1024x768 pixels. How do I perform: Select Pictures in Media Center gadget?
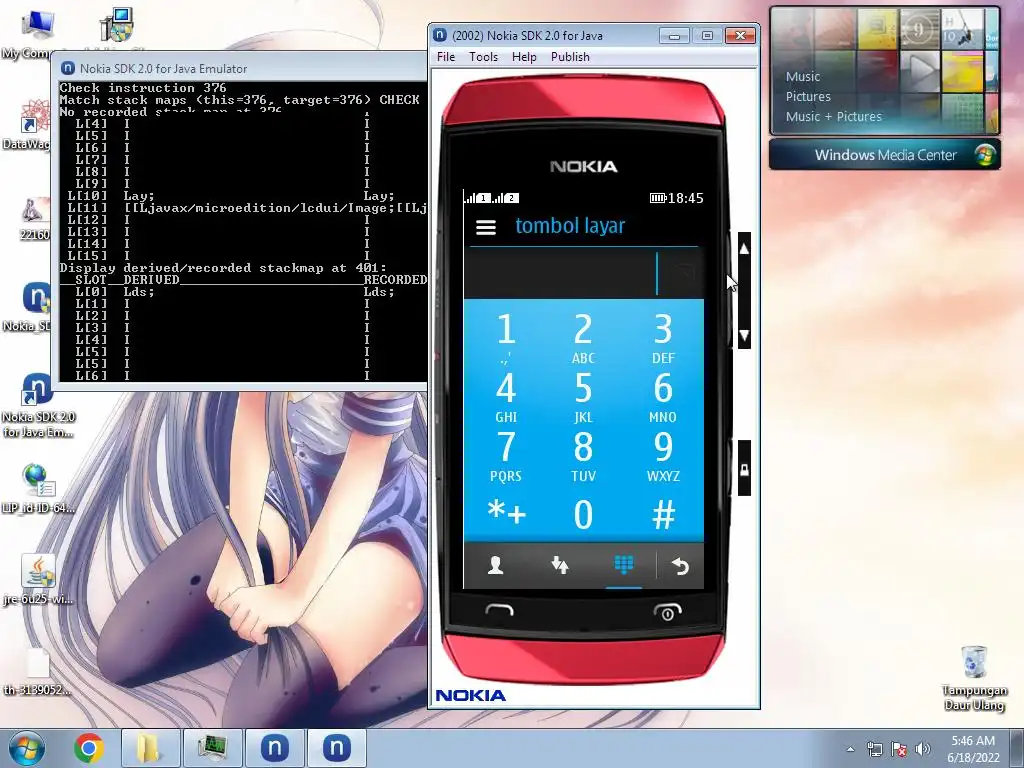tap(808, 97)
